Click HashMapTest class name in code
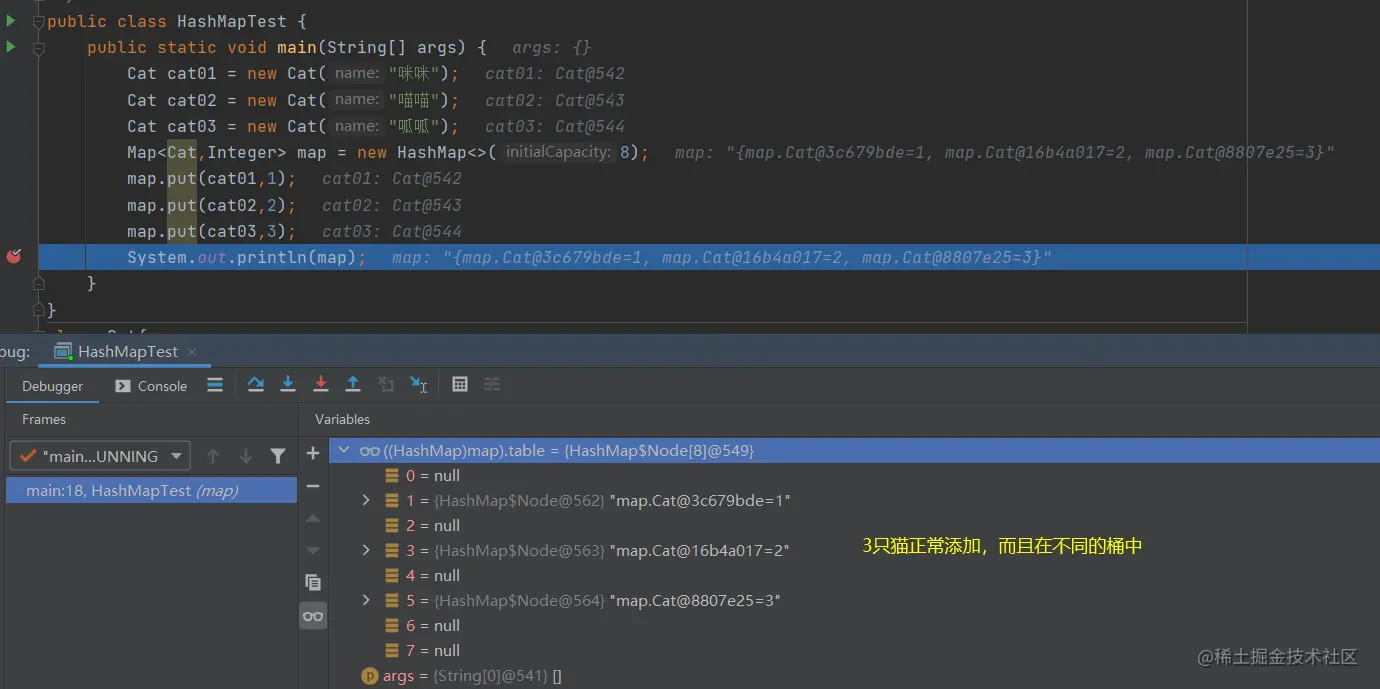The width and height of the screenshot is (1380, 689). coord(231,21)
